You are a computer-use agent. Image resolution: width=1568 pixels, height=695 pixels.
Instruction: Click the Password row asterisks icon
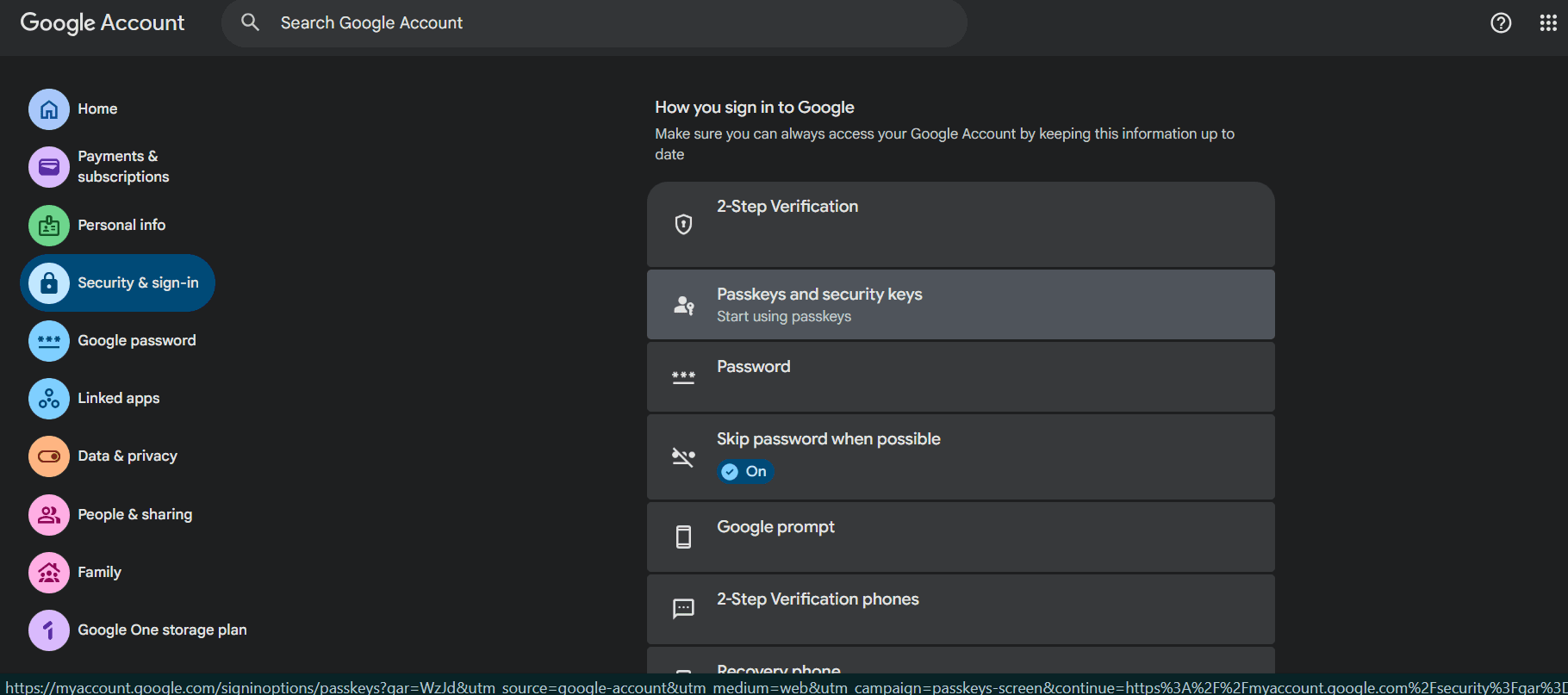coord(683,377)
